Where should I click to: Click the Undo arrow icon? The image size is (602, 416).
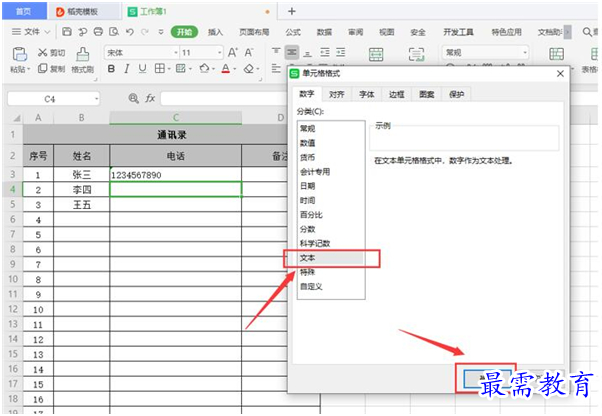coord(130,32)
